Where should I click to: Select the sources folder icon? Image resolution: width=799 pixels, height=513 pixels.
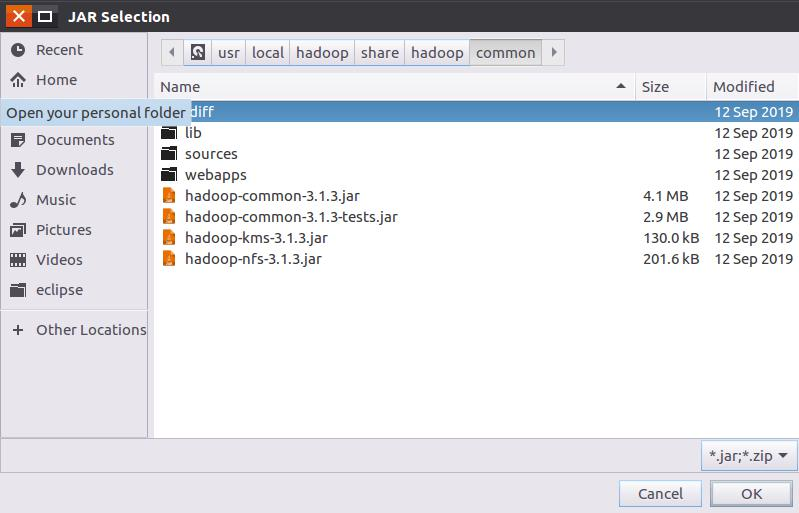(169, 154)
